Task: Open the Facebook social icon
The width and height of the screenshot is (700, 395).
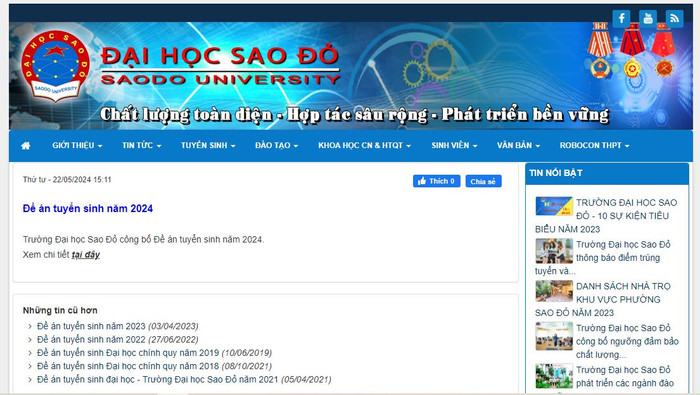Action: tap(621, 19)
